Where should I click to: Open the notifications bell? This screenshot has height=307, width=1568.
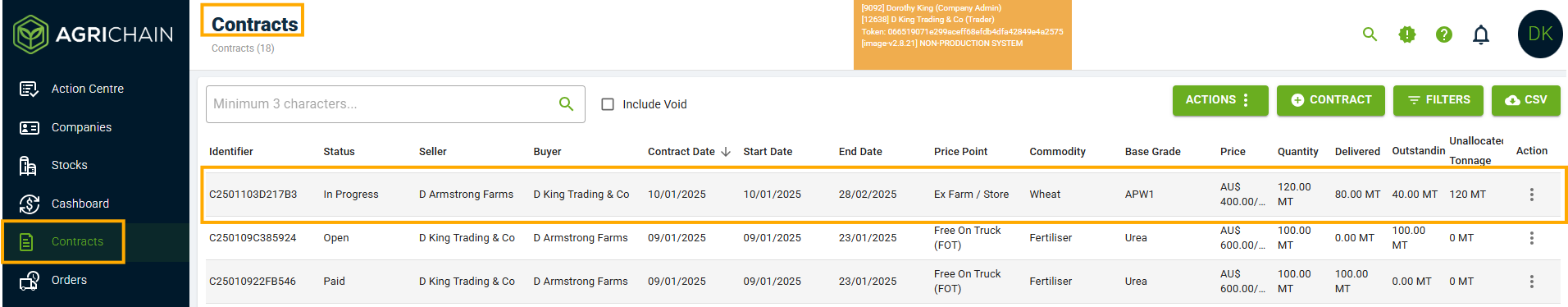[1481, 34]
